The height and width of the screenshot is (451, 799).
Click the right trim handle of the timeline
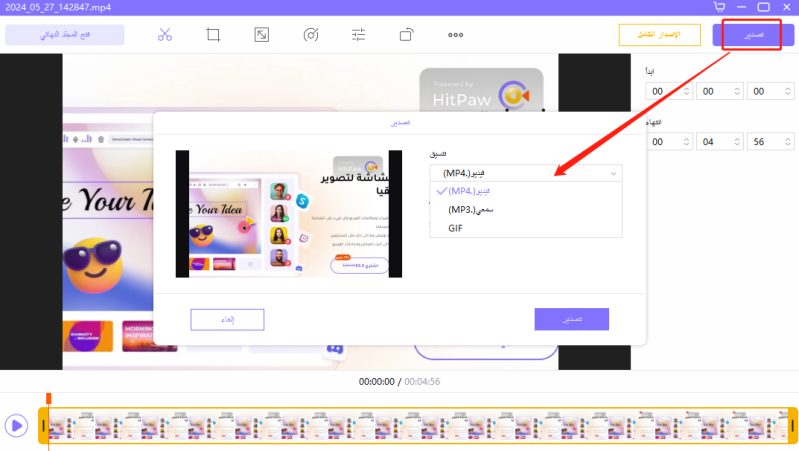pyautogui.click(x=792, y=426)
